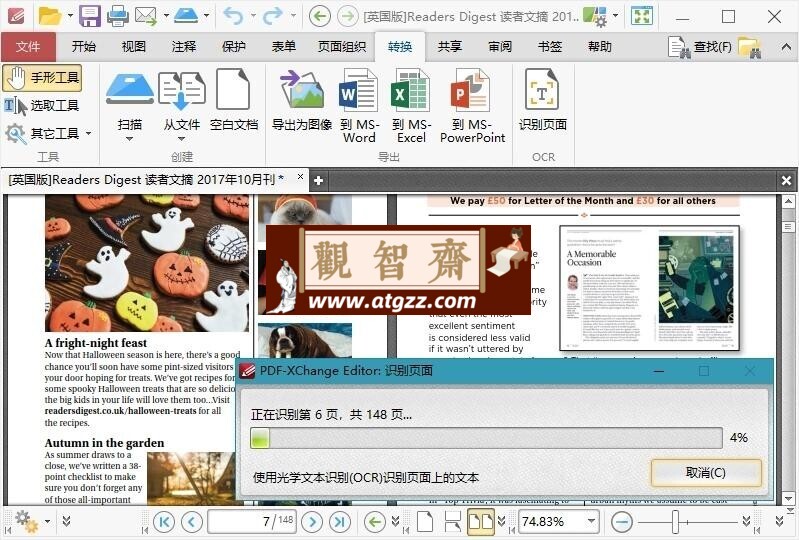Image resolution: width=799 pixels, height=540 pixels.
Task: Switch to the 表单 ribbon tab
Action: (283, 47)
